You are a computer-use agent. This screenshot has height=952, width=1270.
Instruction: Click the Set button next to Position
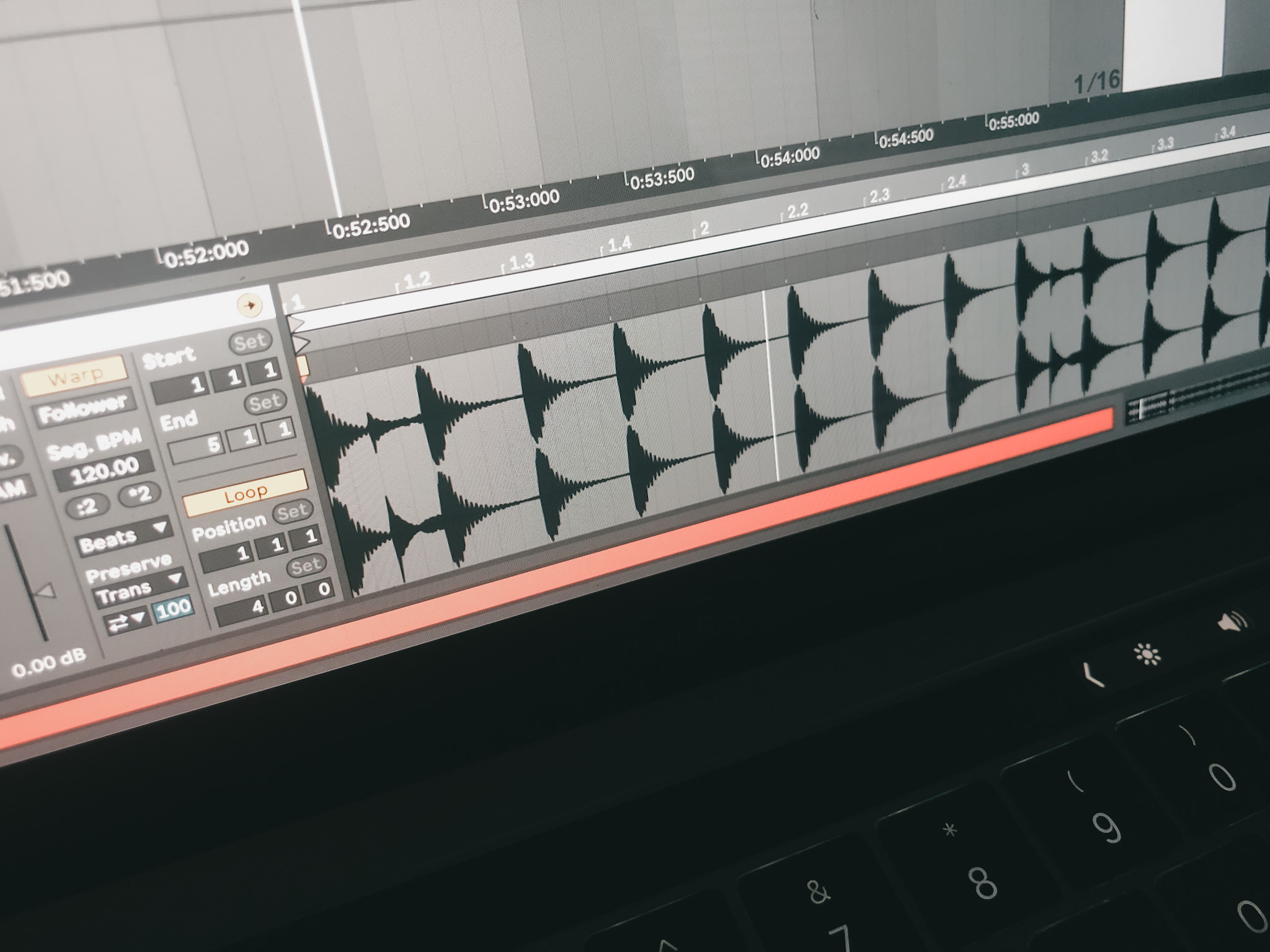(292, 511)
